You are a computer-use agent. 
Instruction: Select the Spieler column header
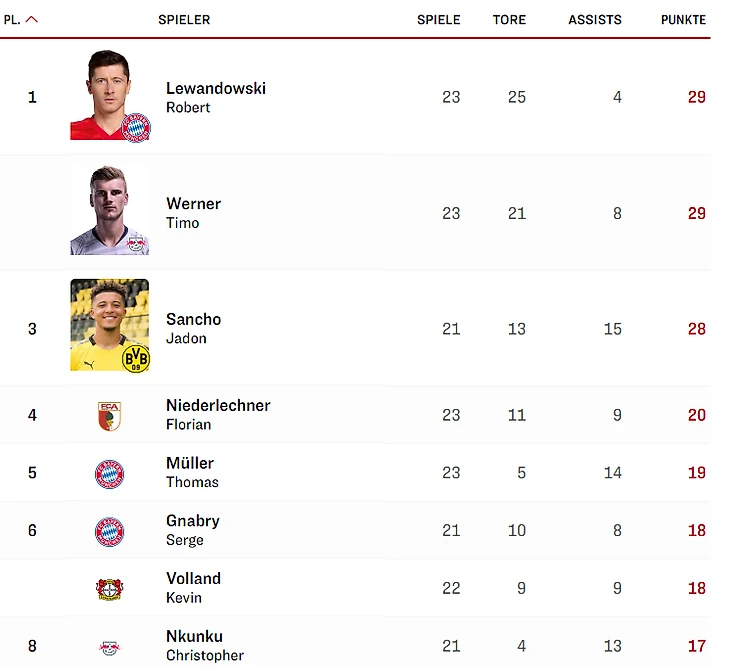pyautogui.click(x=184, y=19)
